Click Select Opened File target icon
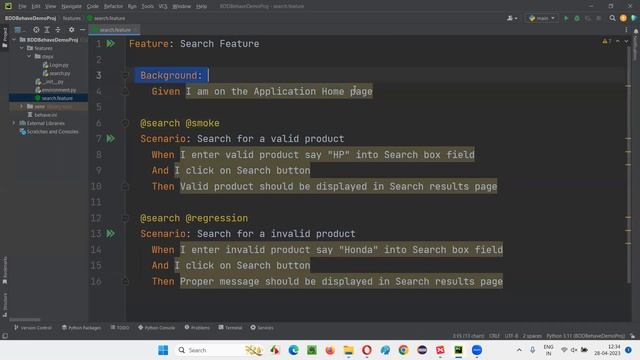Screen dimensions: 640x360 (36, 30)
